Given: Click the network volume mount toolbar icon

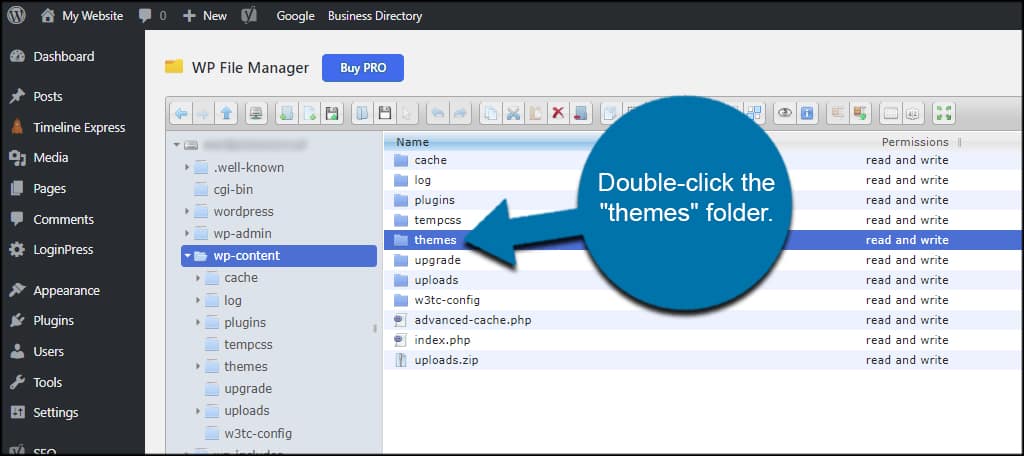Looking at the screenshot, I should click(x=256, y=113).
